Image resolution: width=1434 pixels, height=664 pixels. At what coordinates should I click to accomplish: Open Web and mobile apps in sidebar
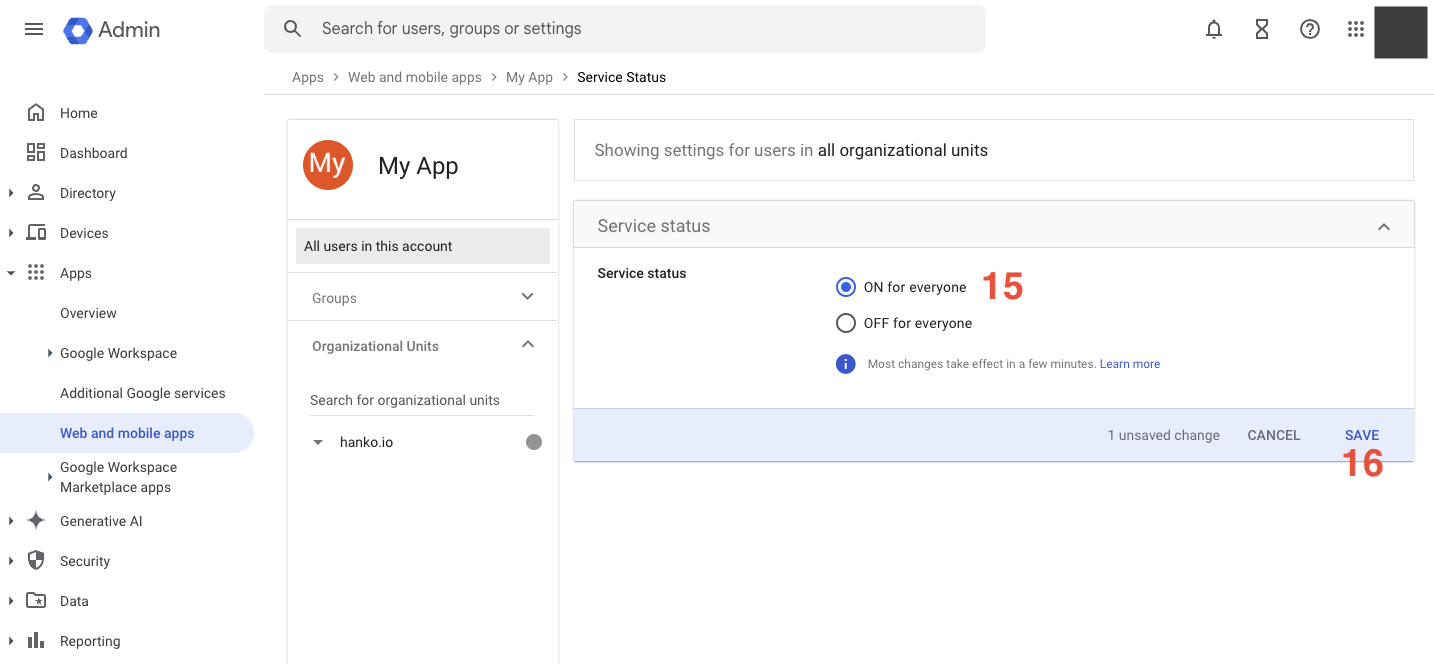[x=127, y=433]
